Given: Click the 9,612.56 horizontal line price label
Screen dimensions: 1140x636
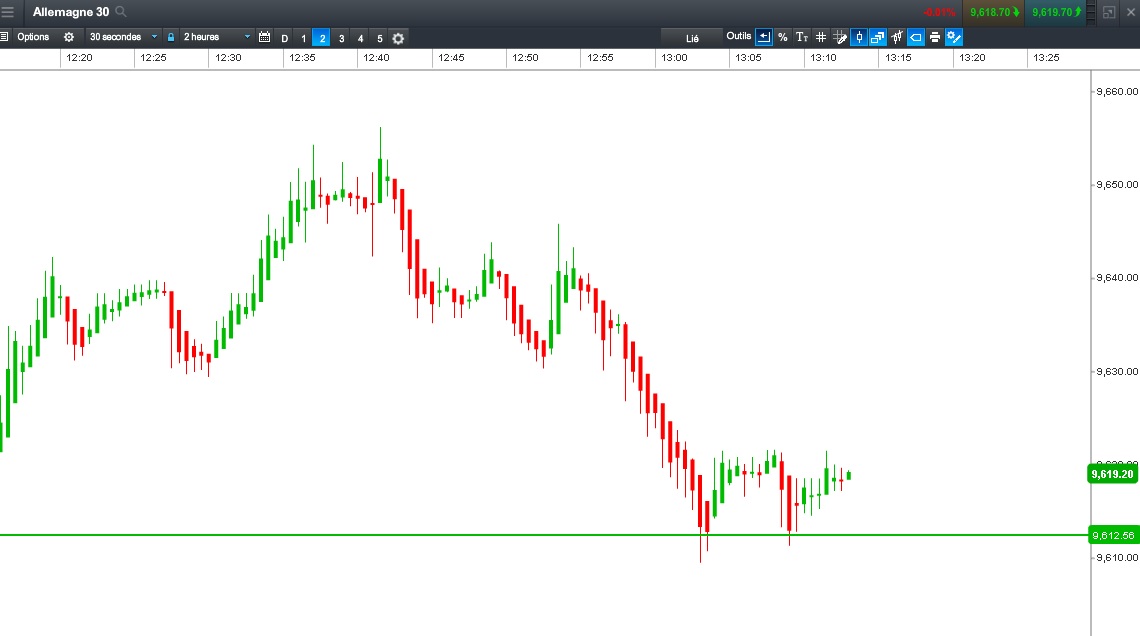Looking at the screenshot, I should point(1112,536).
